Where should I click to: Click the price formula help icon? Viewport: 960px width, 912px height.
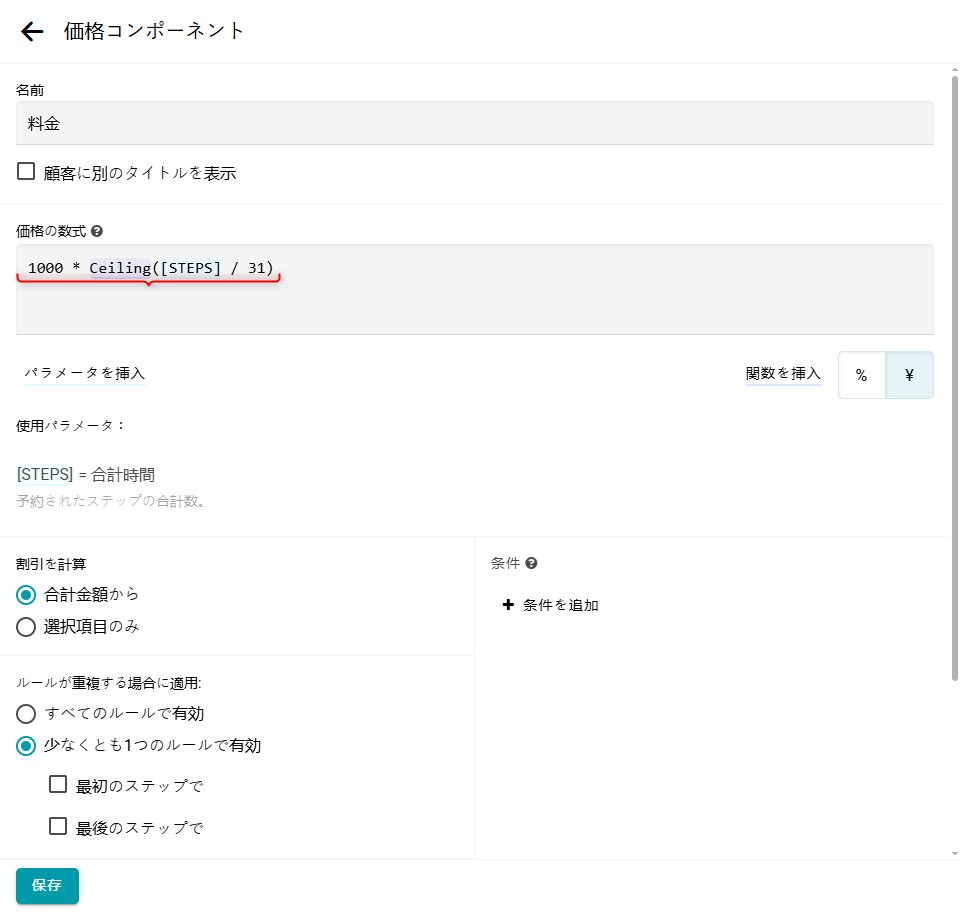pyautogui.click(x=97, y=231)
